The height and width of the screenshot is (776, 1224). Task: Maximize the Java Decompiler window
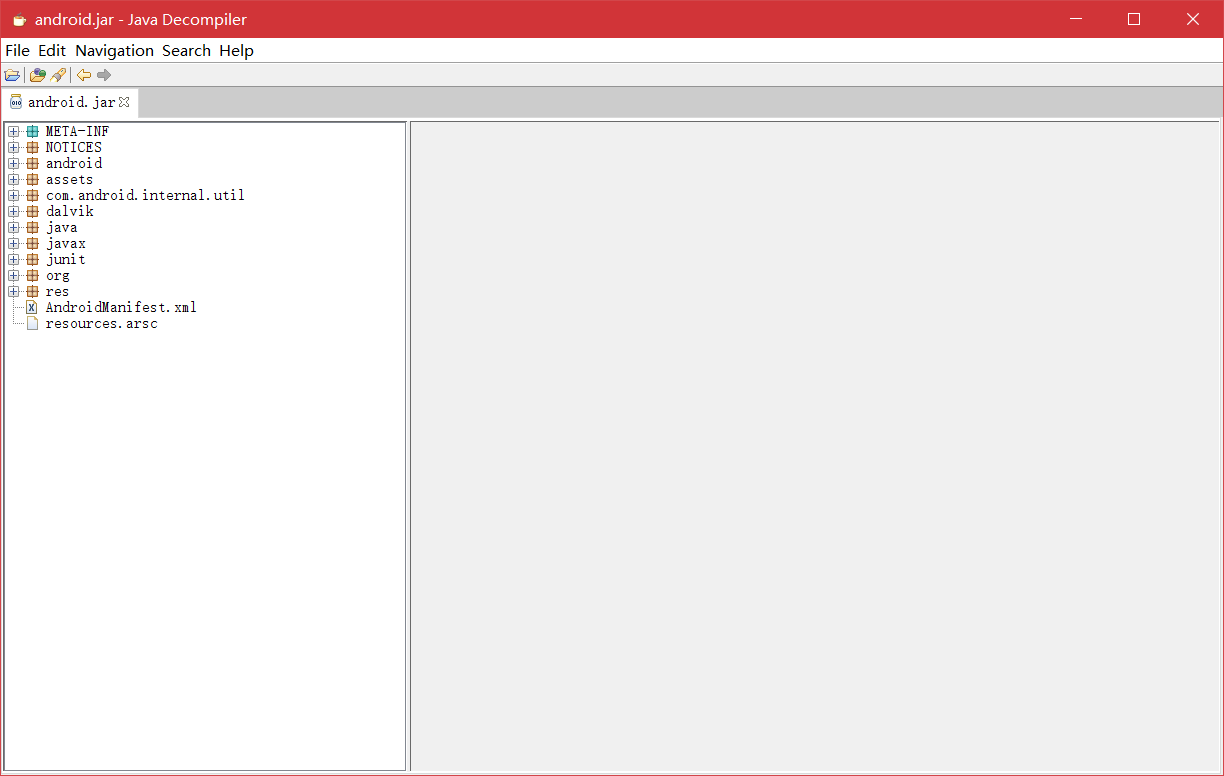(x=1134, y=19)
